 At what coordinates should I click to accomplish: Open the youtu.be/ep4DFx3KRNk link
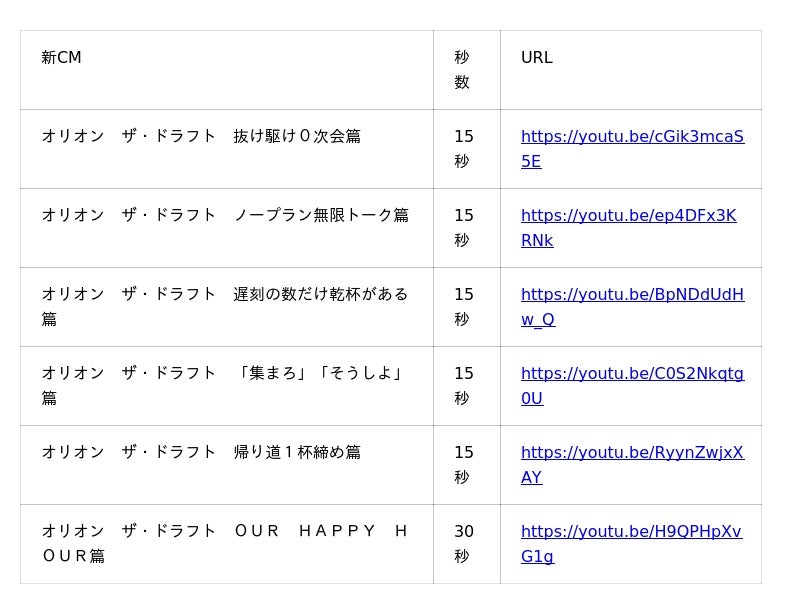pyautogui.click(x=628, y=216)
